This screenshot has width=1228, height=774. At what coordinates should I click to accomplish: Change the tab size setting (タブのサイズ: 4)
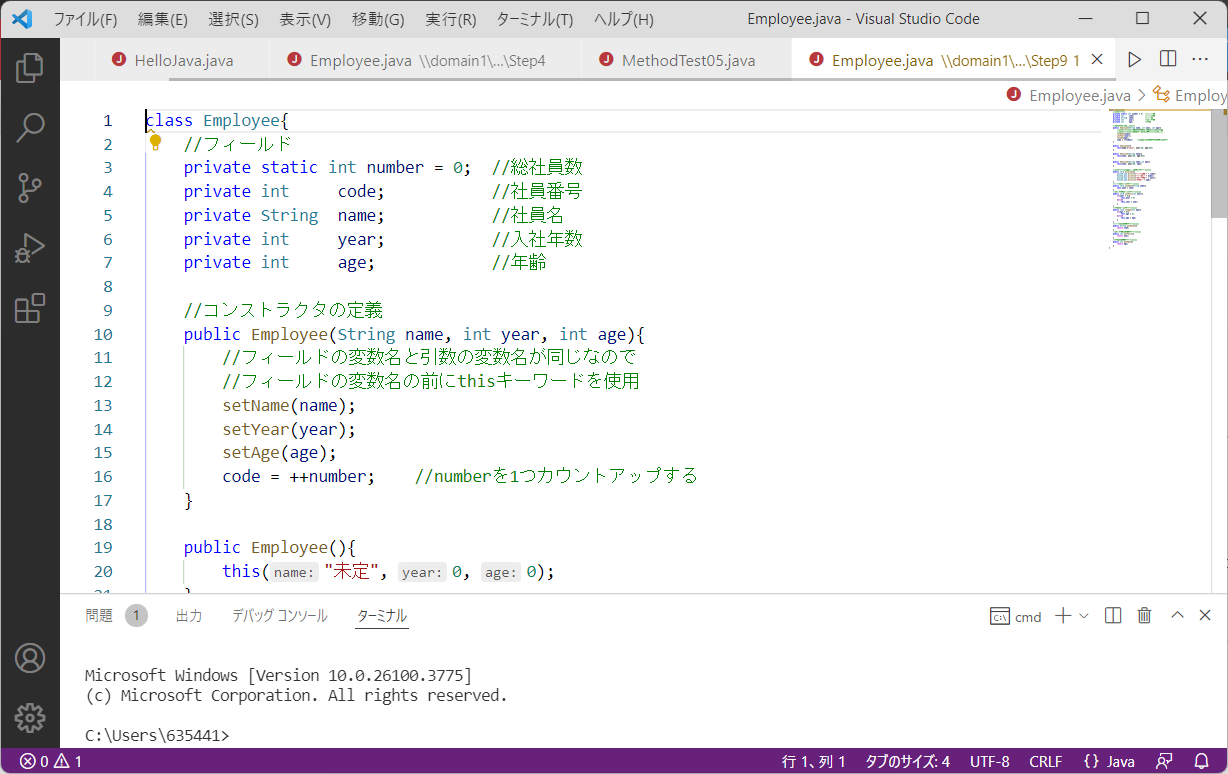(x=907, y=761)
